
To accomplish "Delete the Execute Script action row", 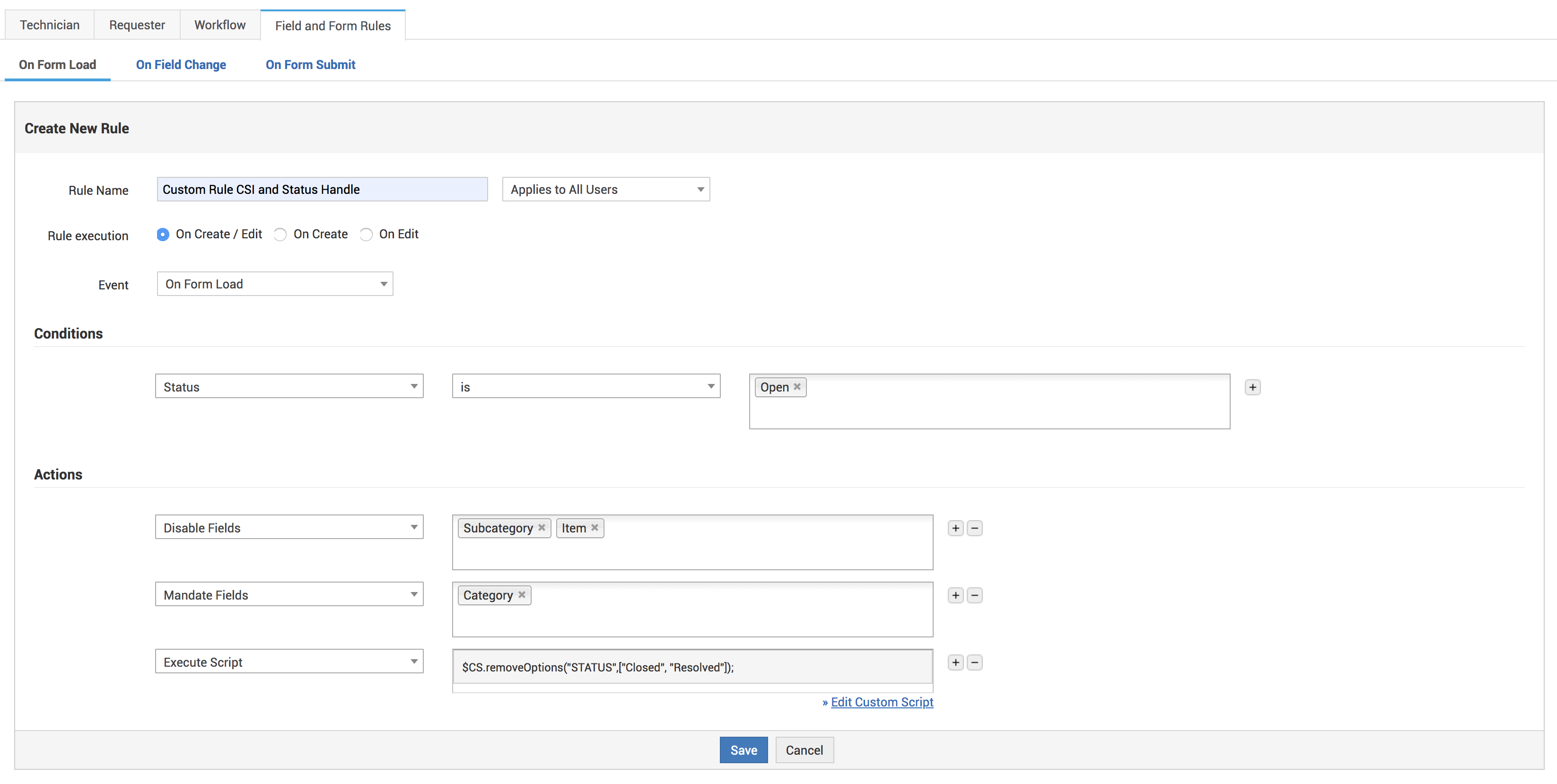I will point(974,662).
